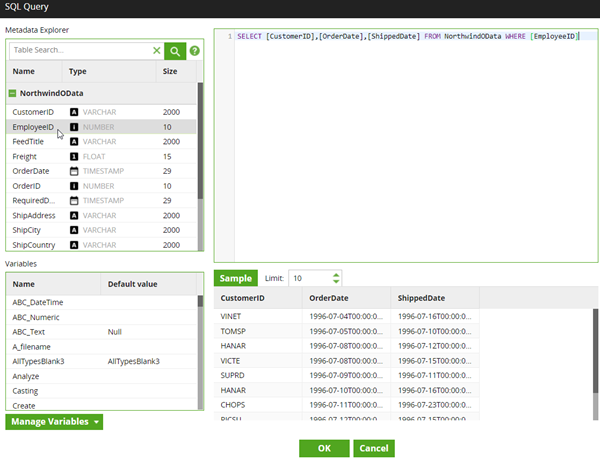Select the CustomerID column row

click(101, 112)
